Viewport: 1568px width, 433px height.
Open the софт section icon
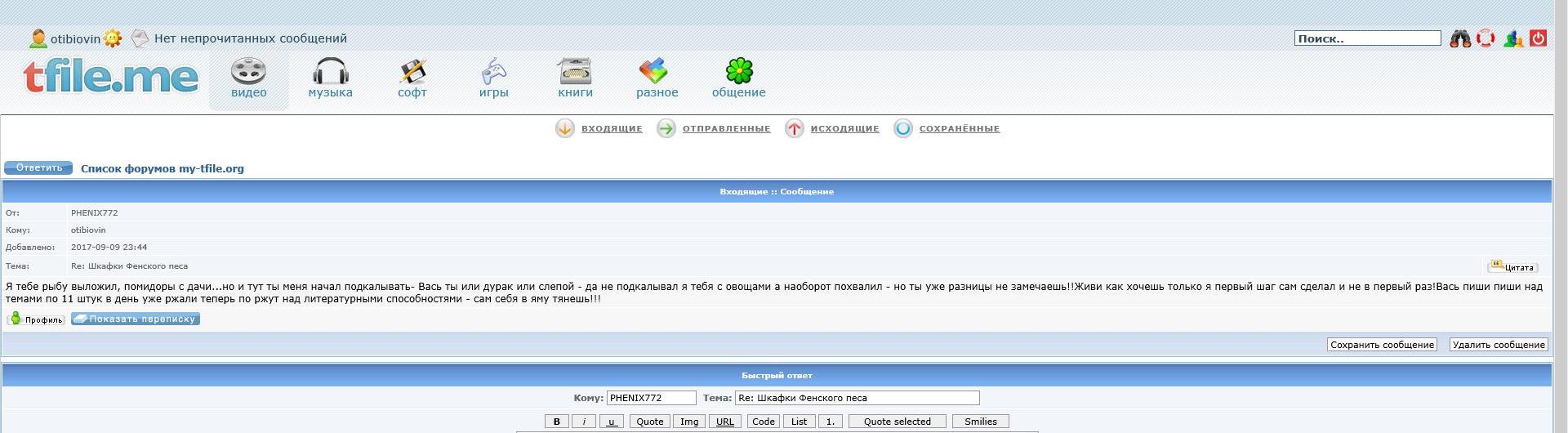click(412, 71)
